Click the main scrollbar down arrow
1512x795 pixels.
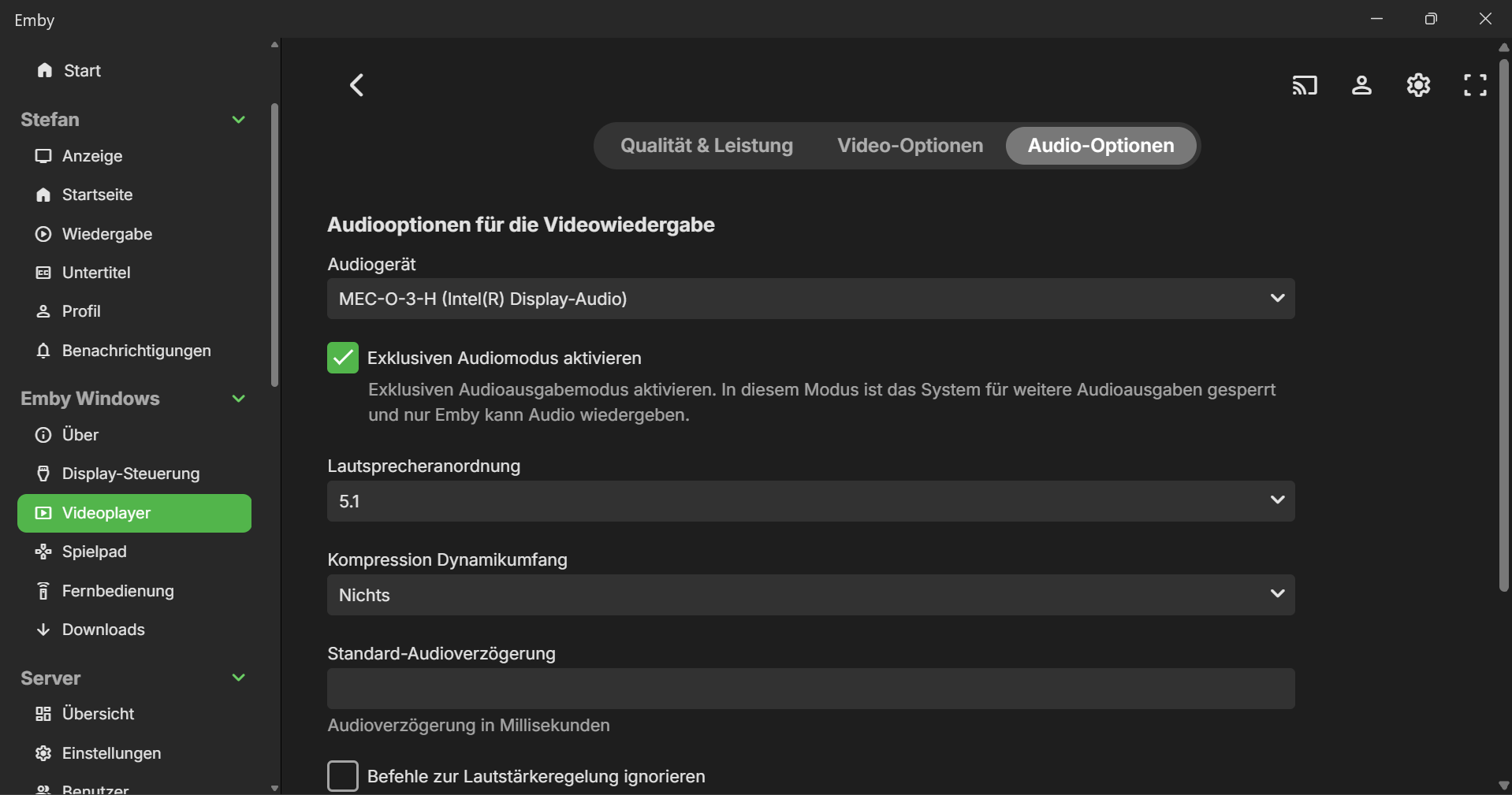coord(1503,786)
